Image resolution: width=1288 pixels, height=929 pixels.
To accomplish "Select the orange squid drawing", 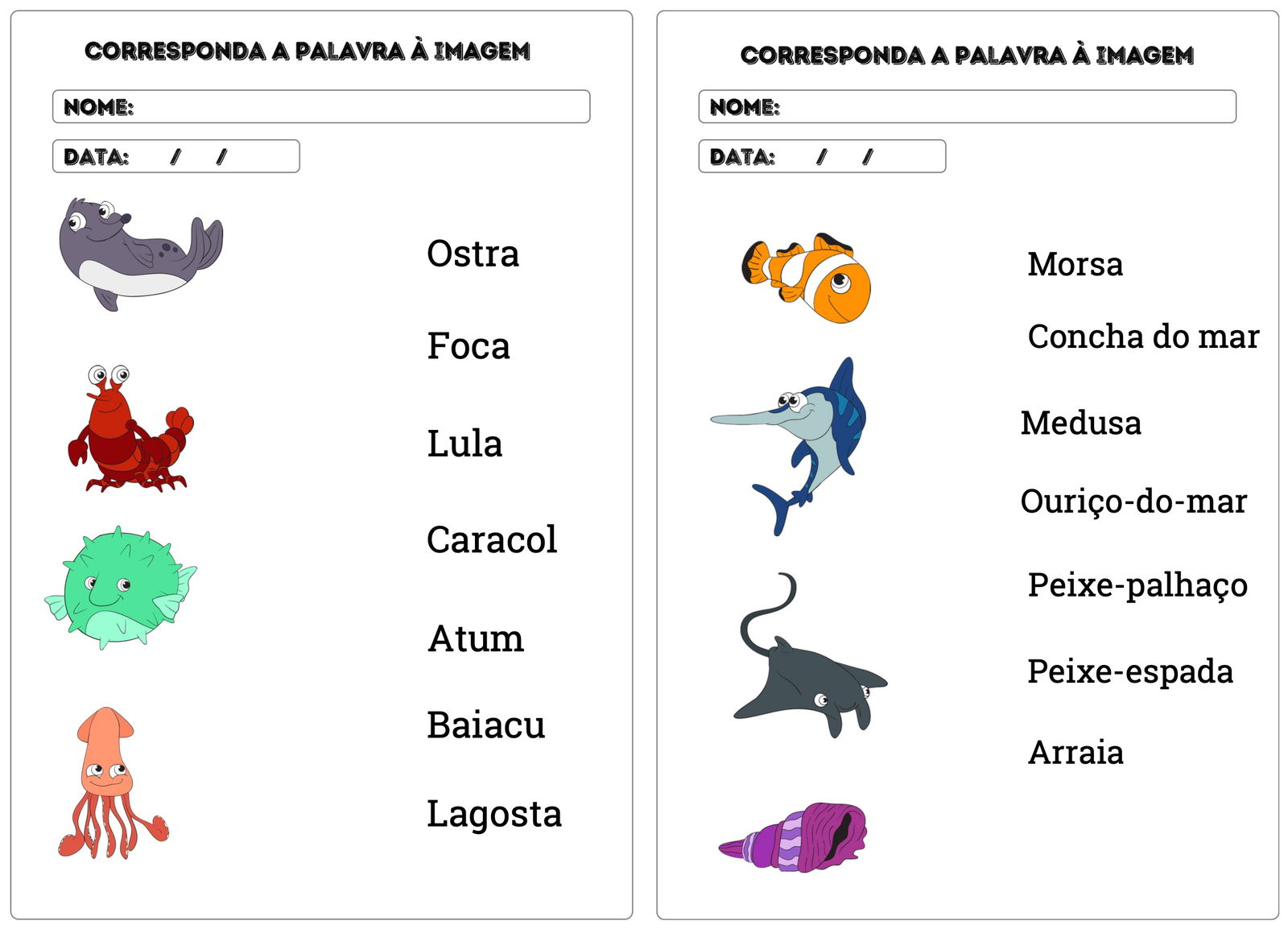I will (109, 782).
